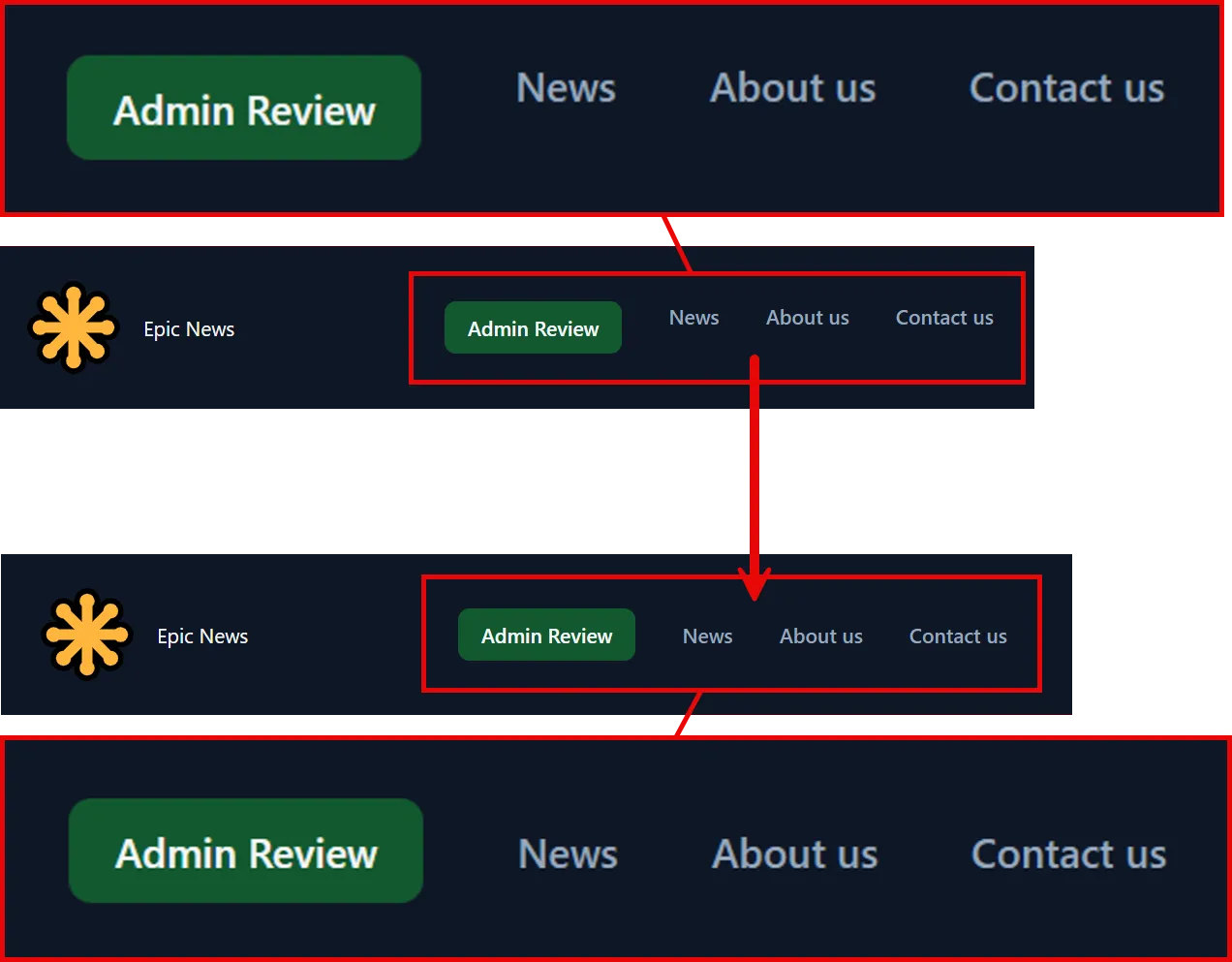This screenshot has width=1232, height=962.
Task: Select About us in the bottom navigation bar
Action: coord(794,853)
